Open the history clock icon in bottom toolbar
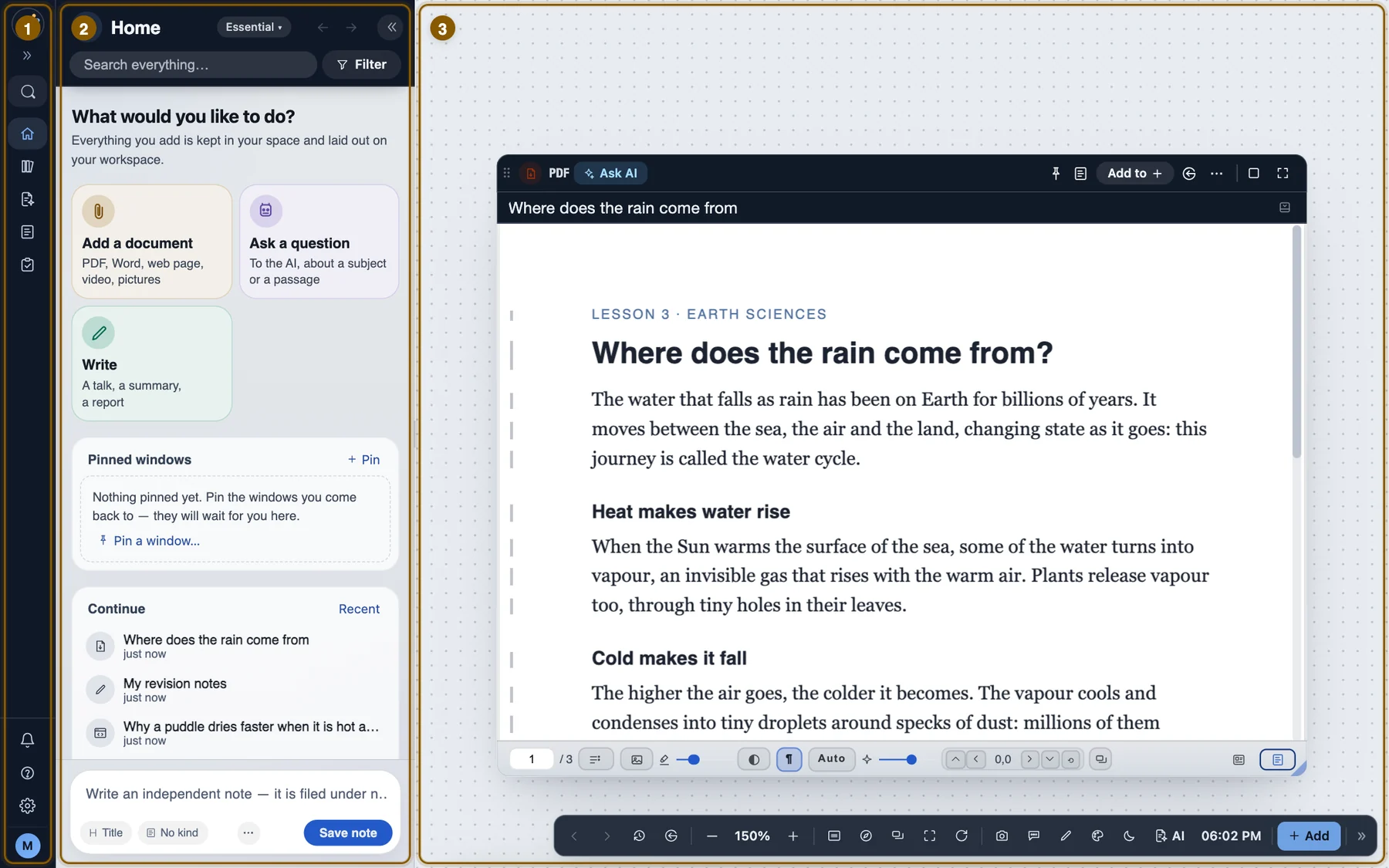This screenshot has width=1389, height=868. point(639,836)
